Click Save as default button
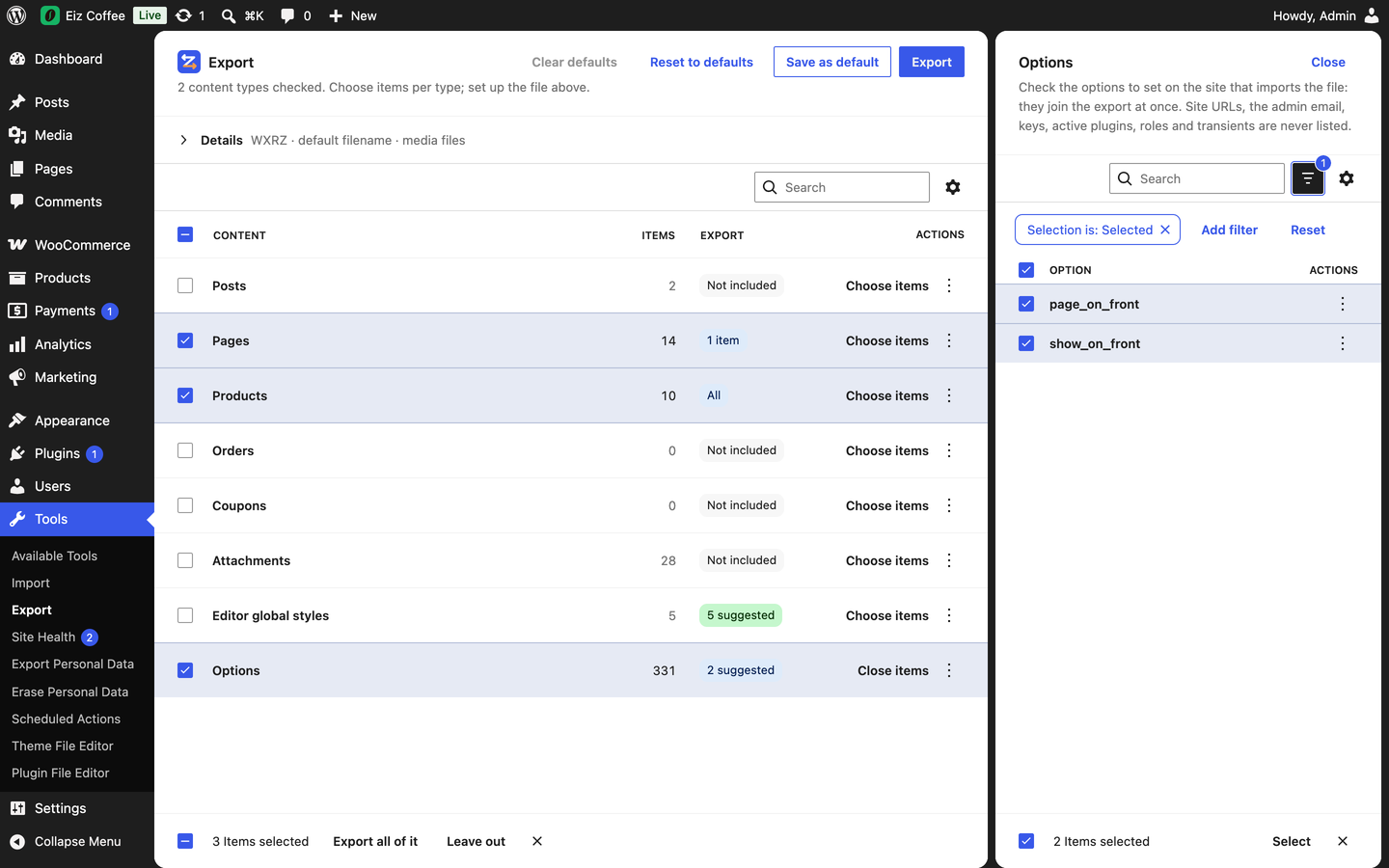Image resolution: width=1389 pixels, height=868 pixels. 832,62
